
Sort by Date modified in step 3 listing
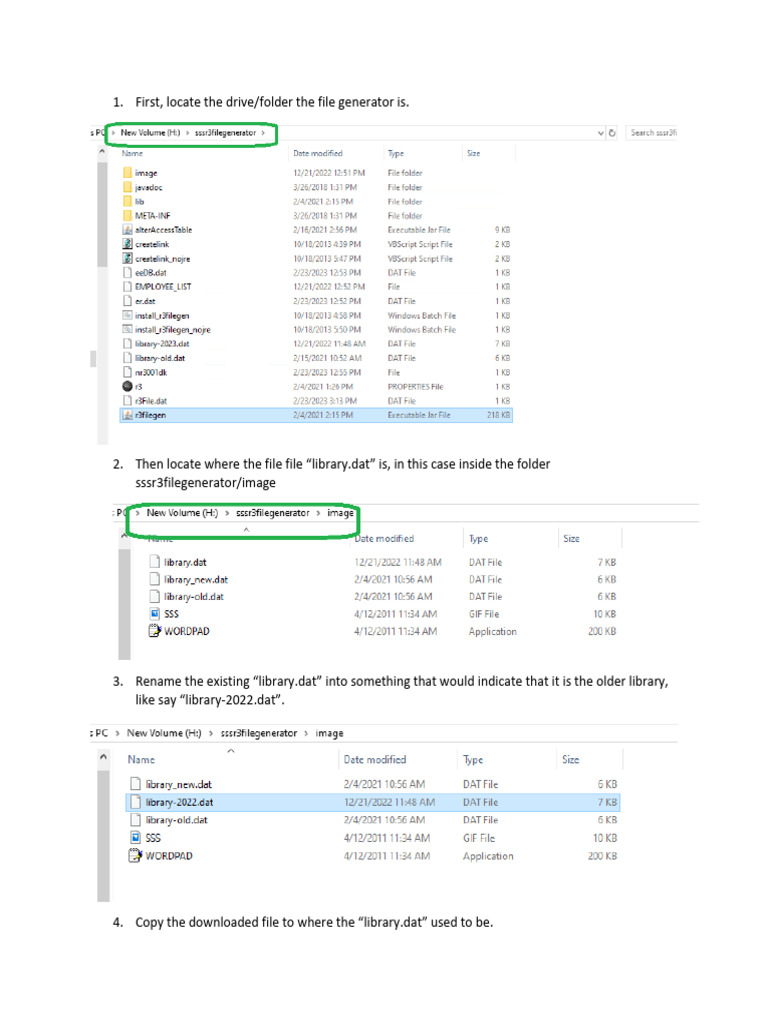click(x=375, y=760)
